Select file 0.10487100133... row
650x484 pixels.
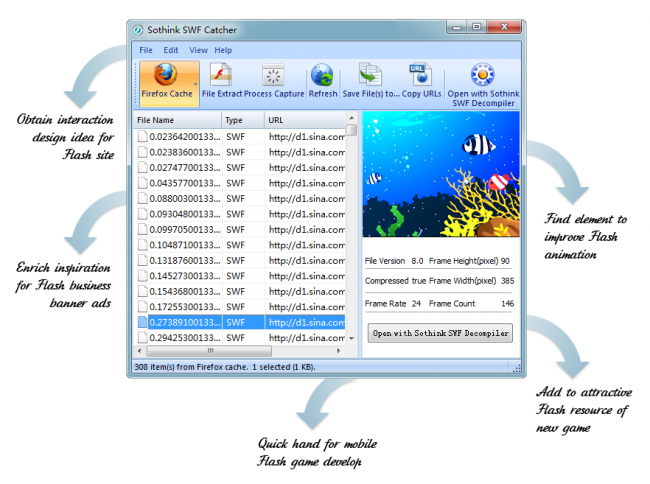point(240,245)
